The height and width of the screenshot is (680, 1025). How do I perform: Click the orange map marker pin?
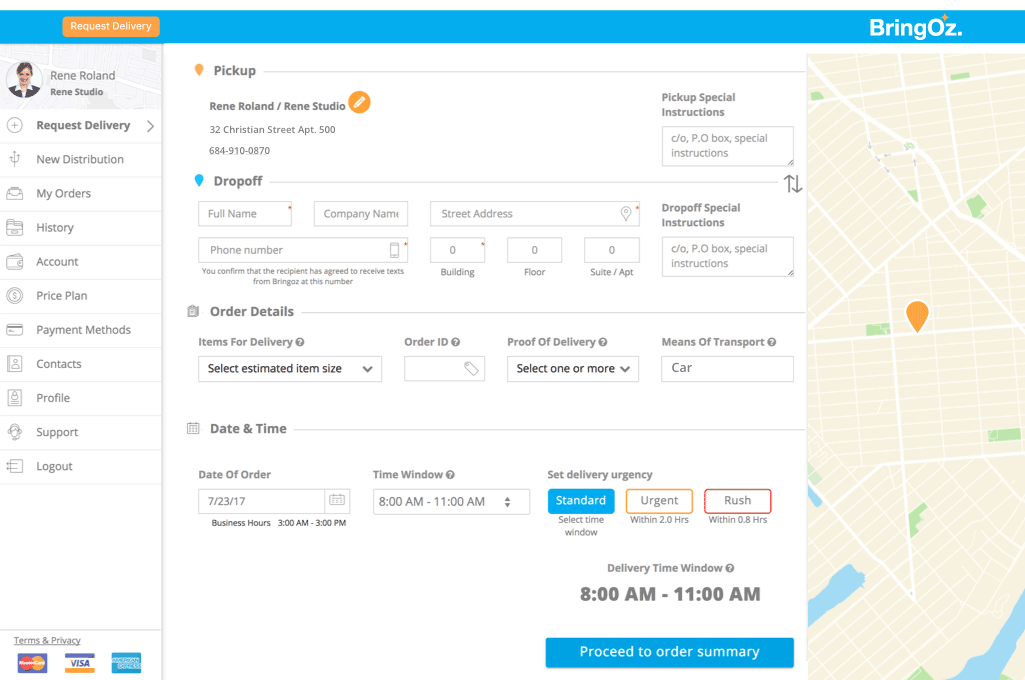tap(916, 314)
